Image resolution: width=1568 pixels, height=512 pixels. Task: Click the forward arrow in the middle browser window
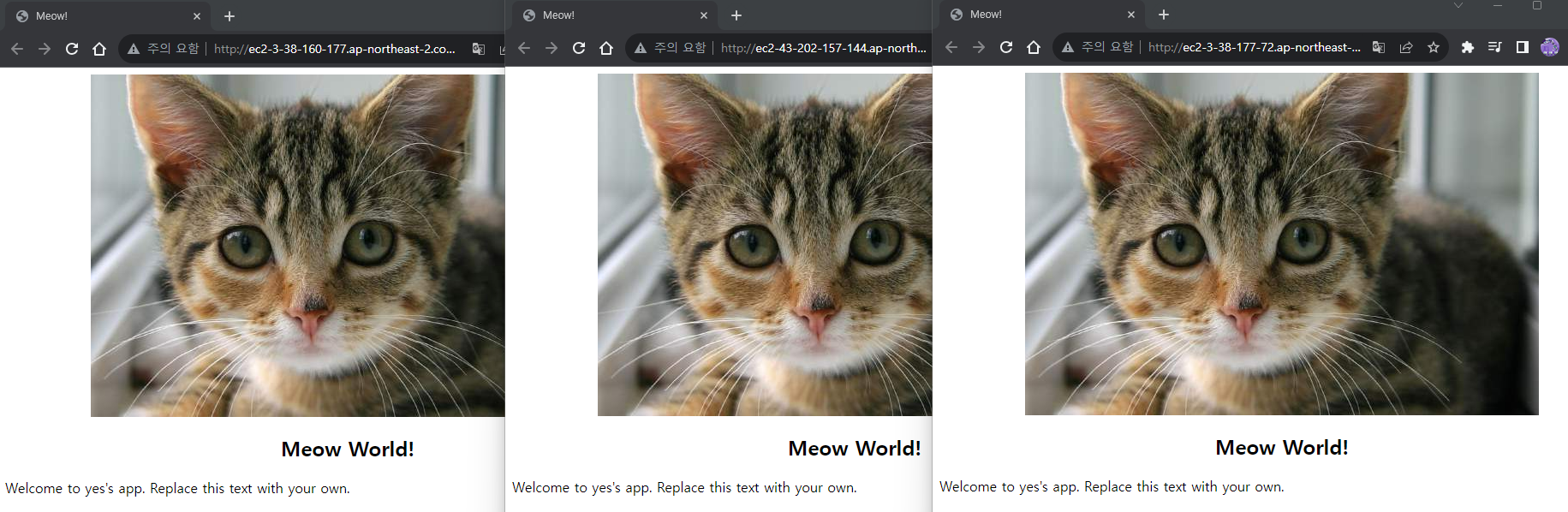551,48
